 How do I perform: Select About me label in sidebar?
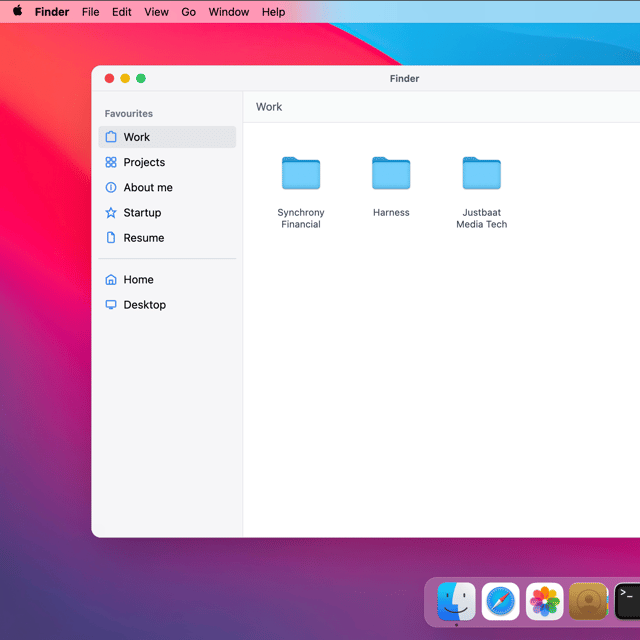pyautogui.click(x=148, y=187)
